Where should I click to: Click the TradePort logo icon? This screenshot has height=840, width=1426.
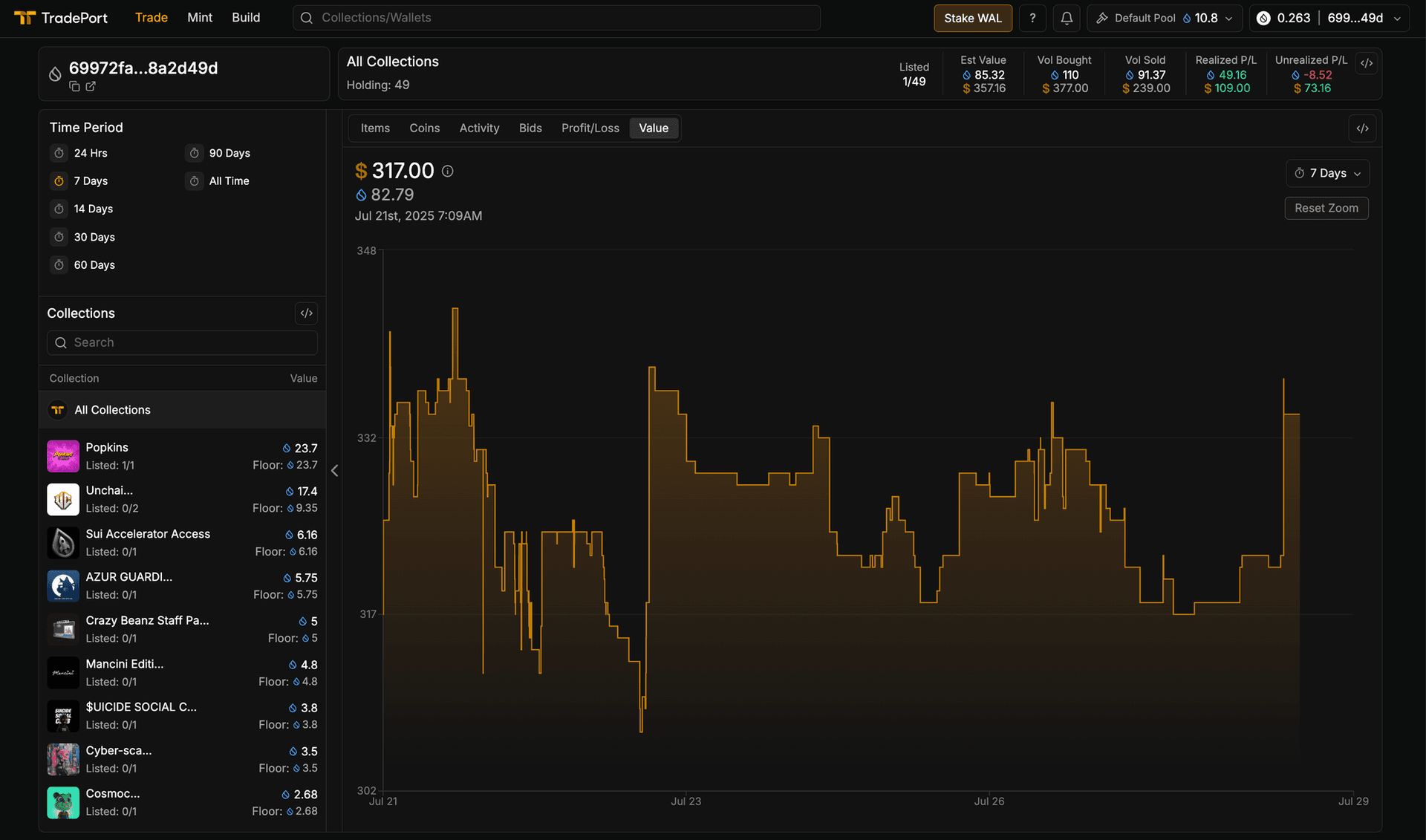pos(25,17)
